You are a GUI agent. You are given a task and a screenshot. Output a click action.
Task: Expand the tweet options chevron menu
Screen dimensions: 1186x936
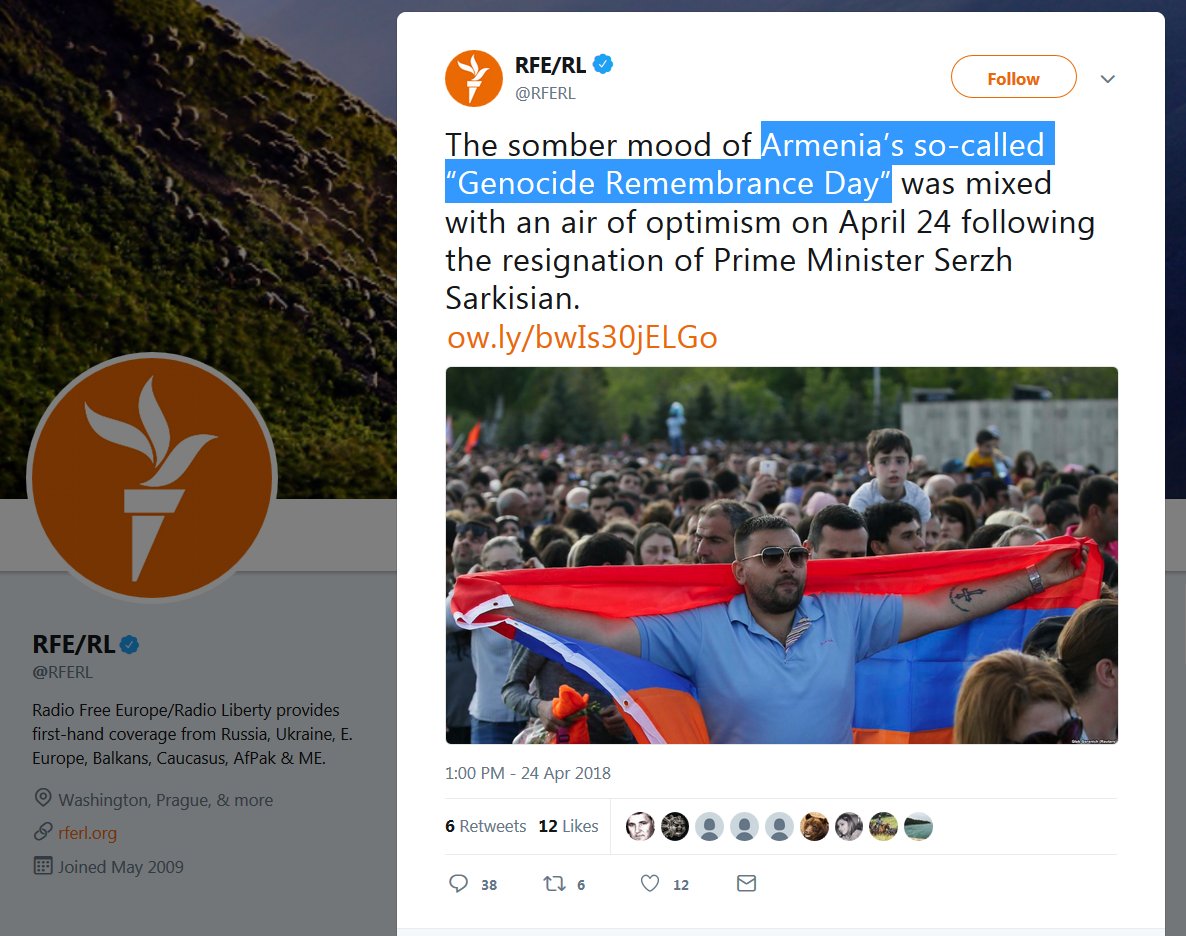click(1107, 79)
